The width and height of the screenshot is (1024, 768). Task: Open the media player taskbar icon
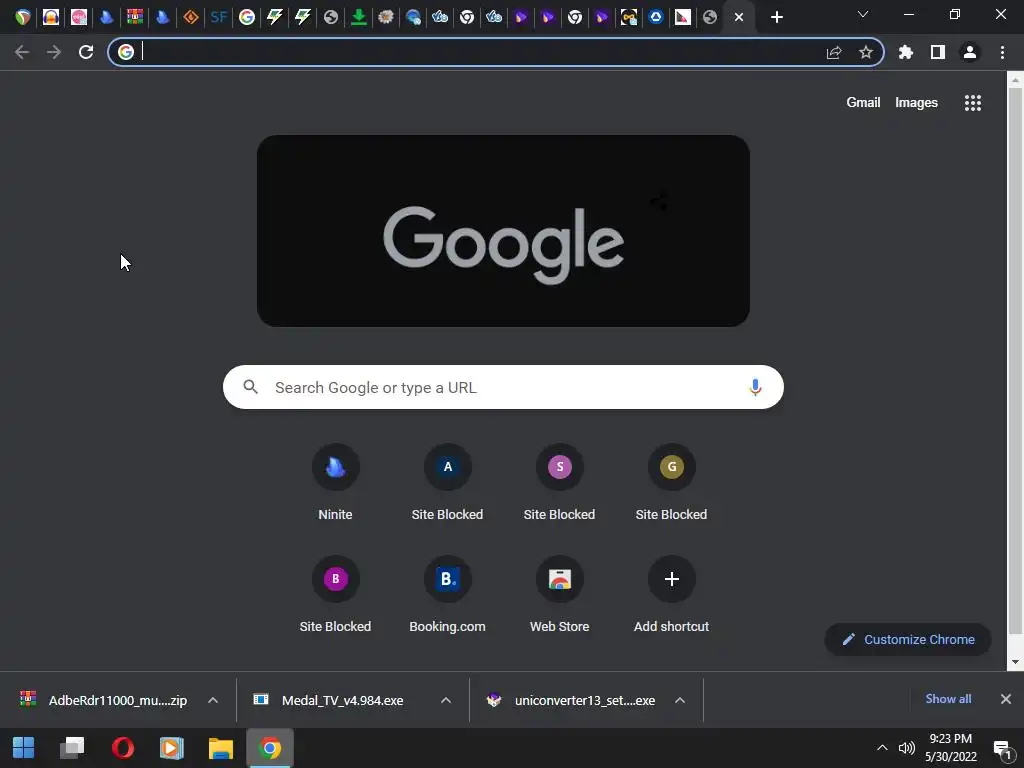tap(172, 748)
